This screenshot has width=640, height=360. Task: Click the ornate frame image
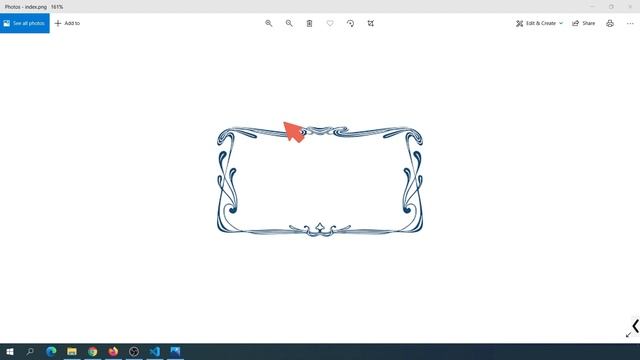point(320,182)
